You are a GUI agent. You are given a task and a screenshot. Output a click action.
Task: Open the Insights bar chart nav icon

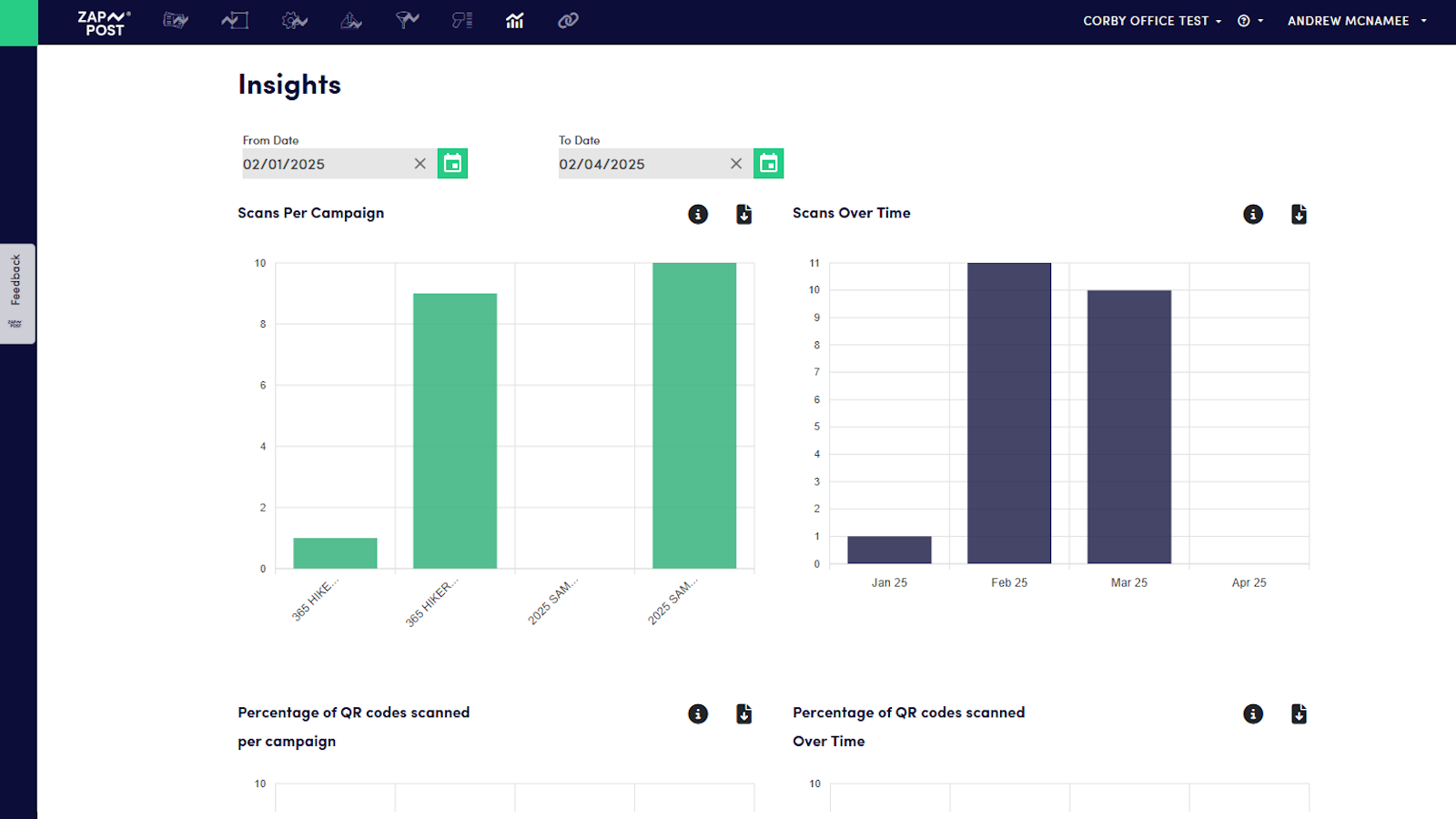click(x=515, y=21)
